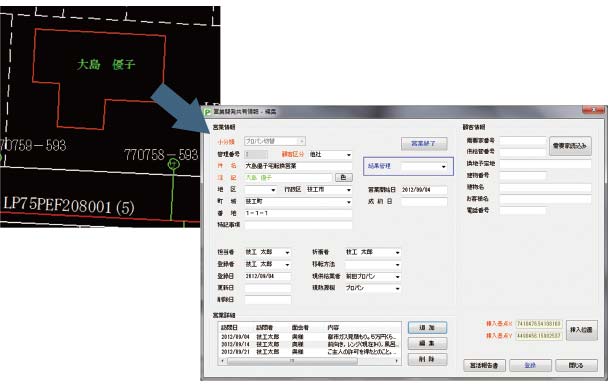Click inside the 件名 text field
The image size is (608, 386).
pos(298,166)
